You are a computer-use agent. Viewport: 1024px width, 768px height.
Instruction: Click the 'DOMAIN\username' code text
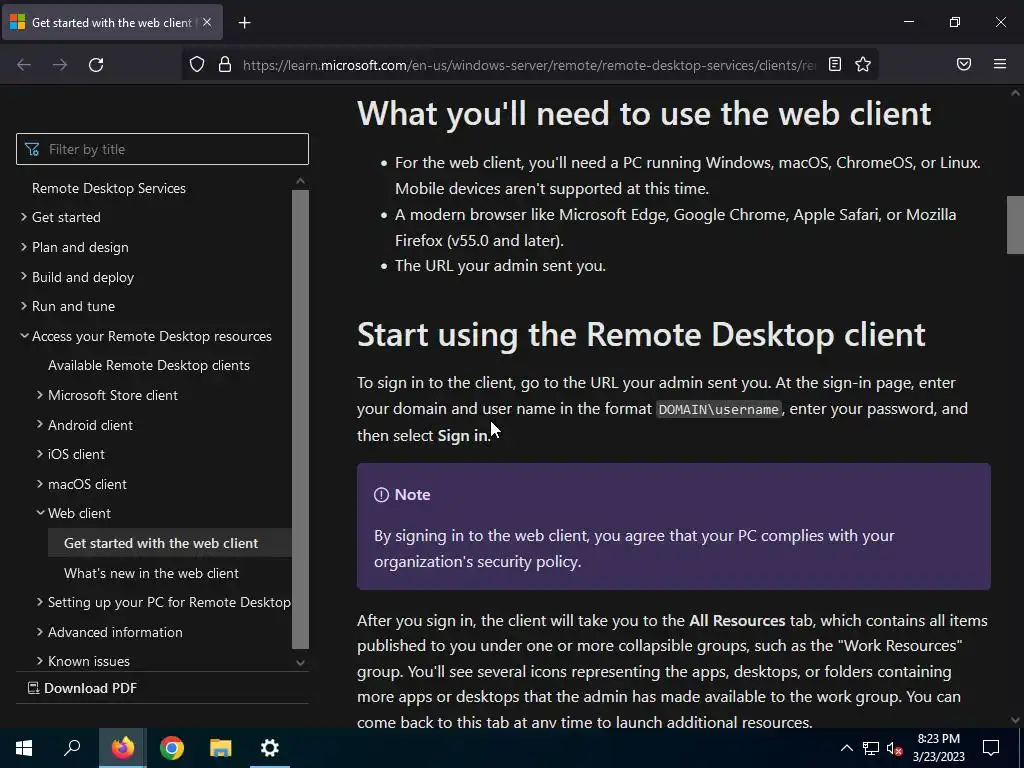click(x=718, y=409)
